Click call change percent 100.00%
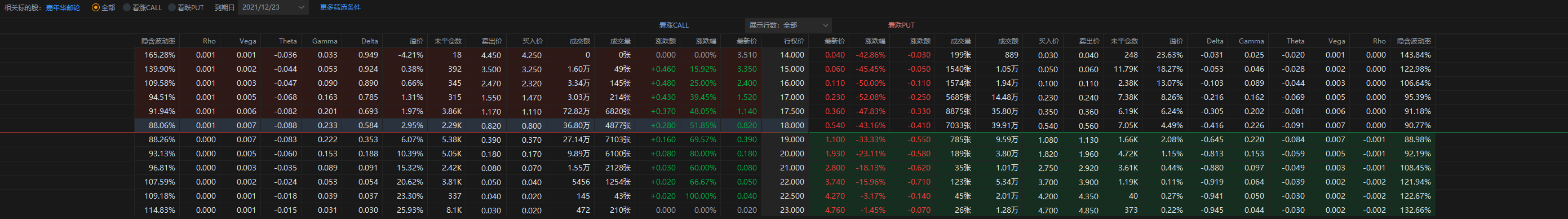 pyautogui.click(x=701, y=196)
